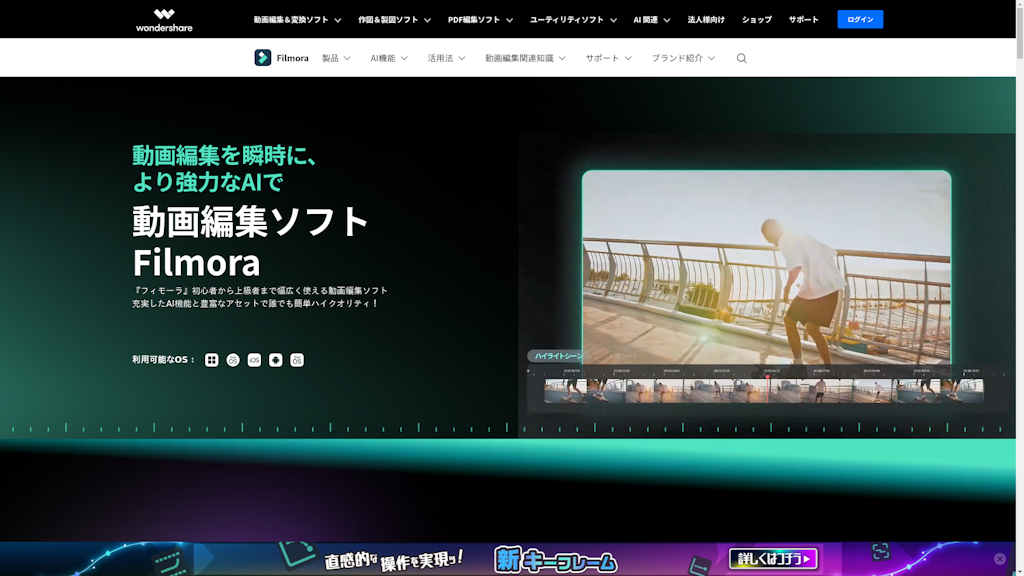Click the Wondershare logo

164,20
